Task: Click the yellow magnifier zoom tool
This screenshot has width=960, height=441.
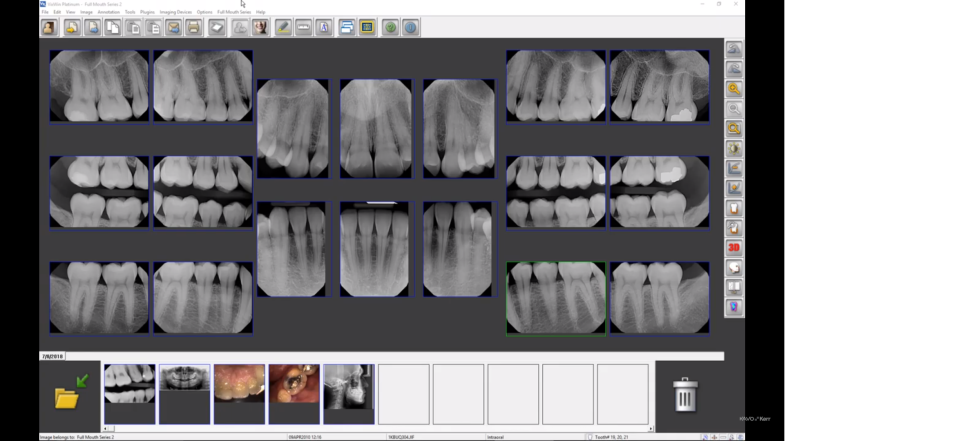Action: pos(734,89)
